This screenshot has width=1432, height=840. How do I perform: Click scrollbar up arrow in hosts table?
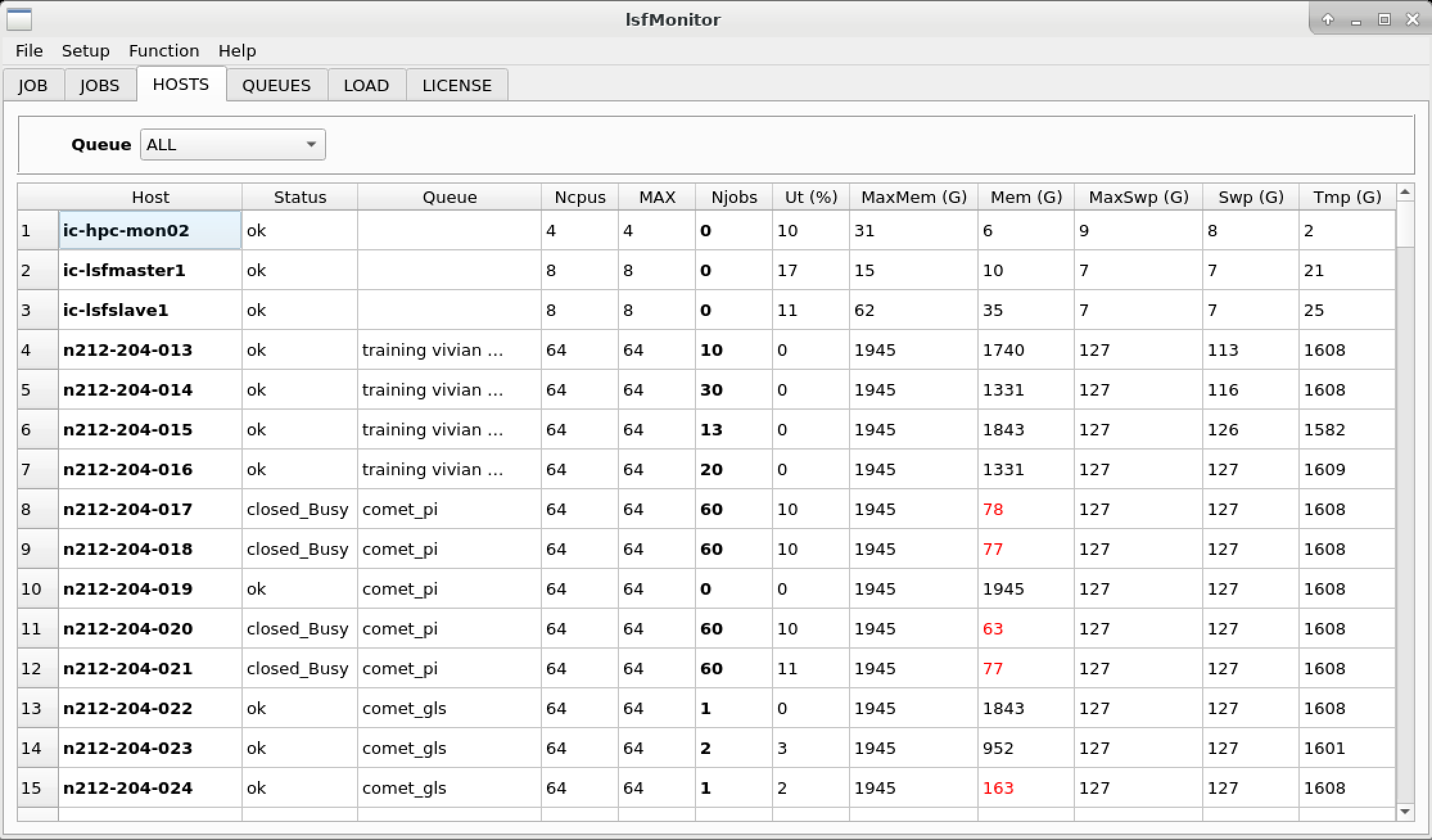point(1405,192)
